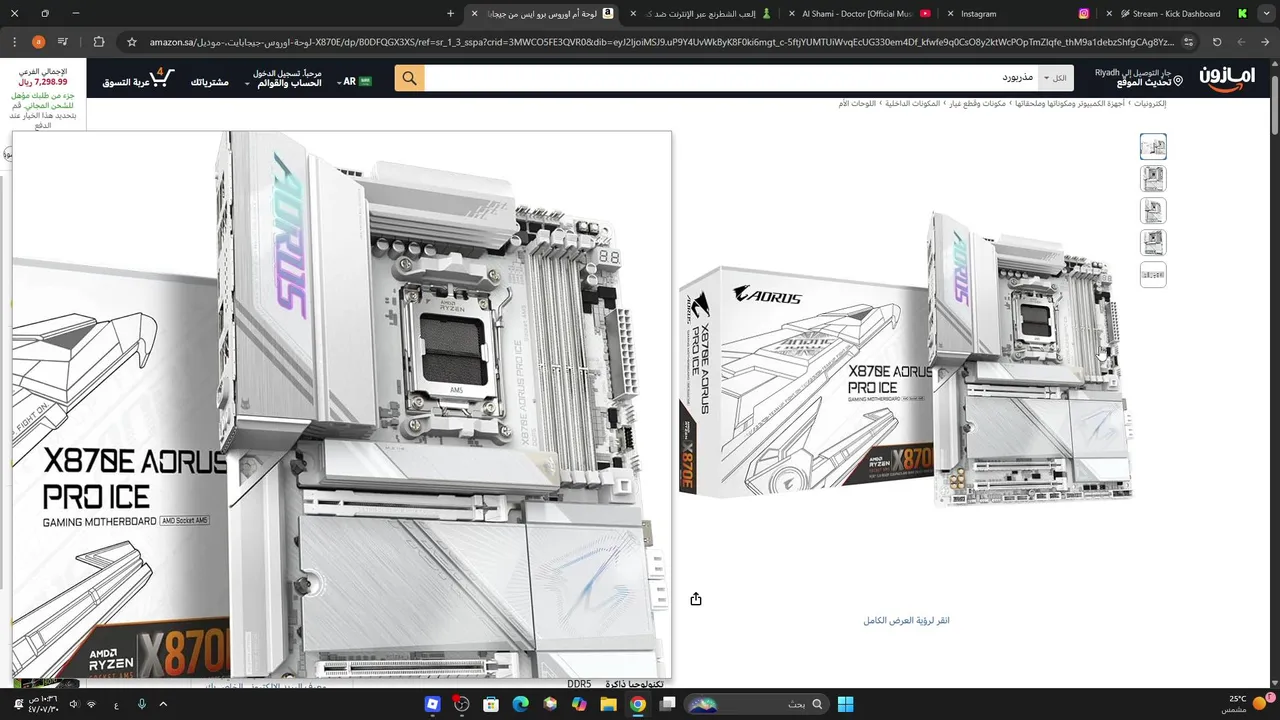The width and height of the screenshot is (1280, 720).
Task: Open the search category dropdown
Action: 1055,78
